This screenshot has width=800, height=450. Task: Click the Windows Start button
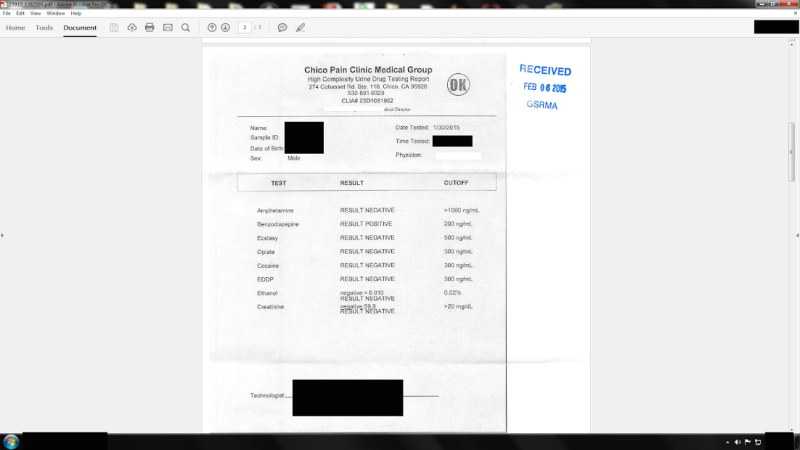coord(11,441)
